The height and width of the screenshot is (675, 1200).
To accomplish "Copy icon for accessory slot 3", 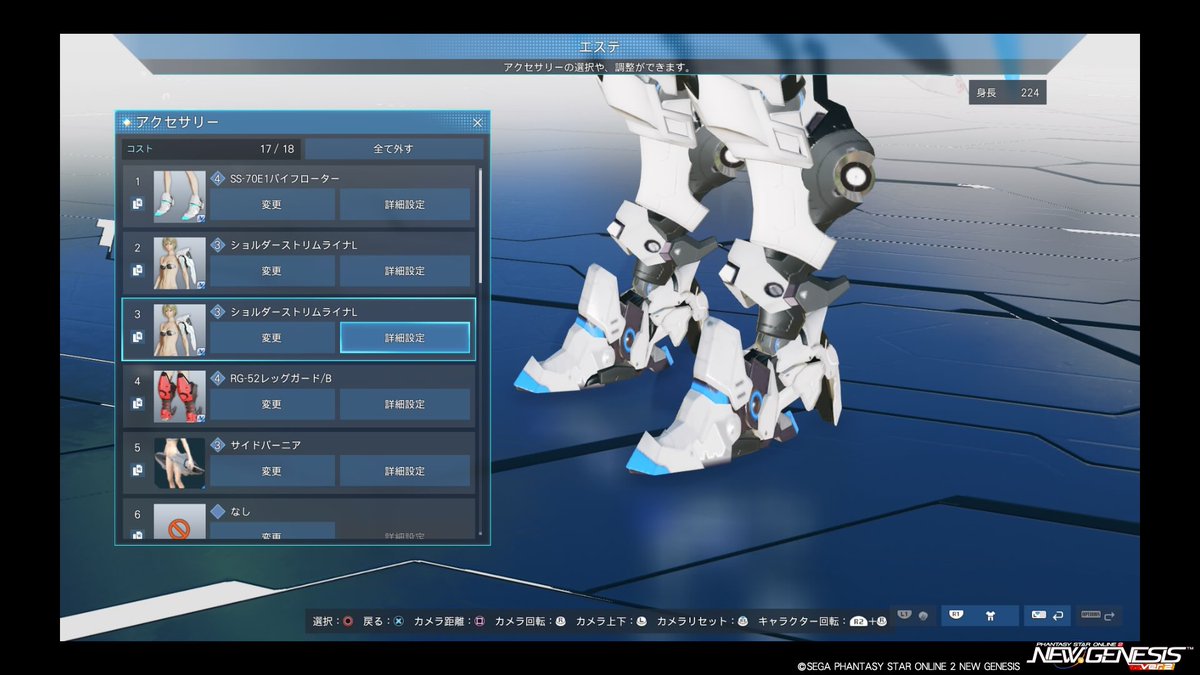I will [138, 338].
